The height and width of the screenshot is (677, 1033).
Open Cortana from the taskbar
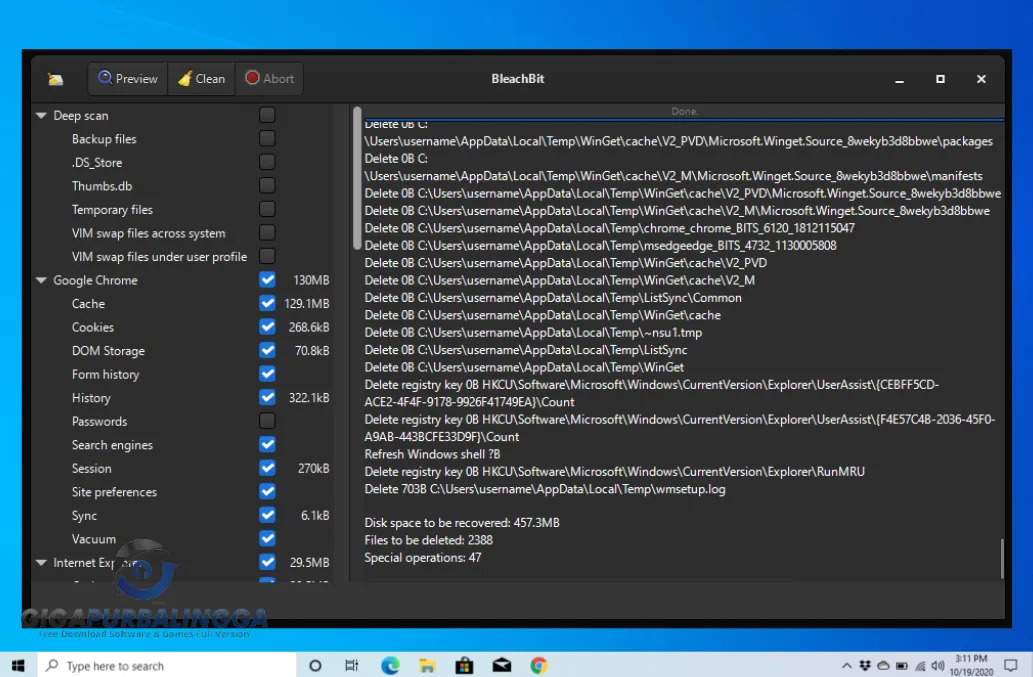click(x=315, y=666)
